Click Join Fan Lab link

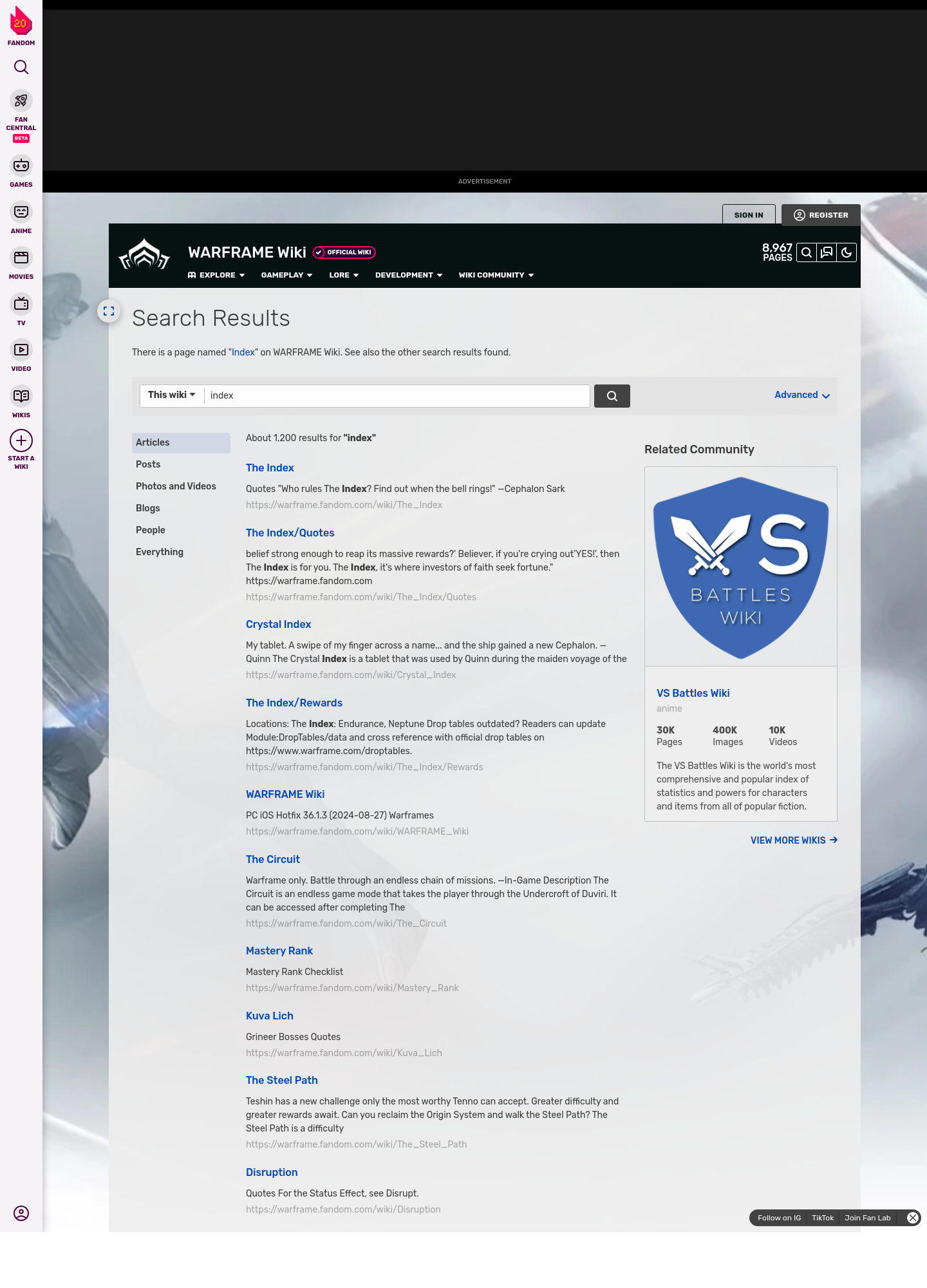(868, 1218)
